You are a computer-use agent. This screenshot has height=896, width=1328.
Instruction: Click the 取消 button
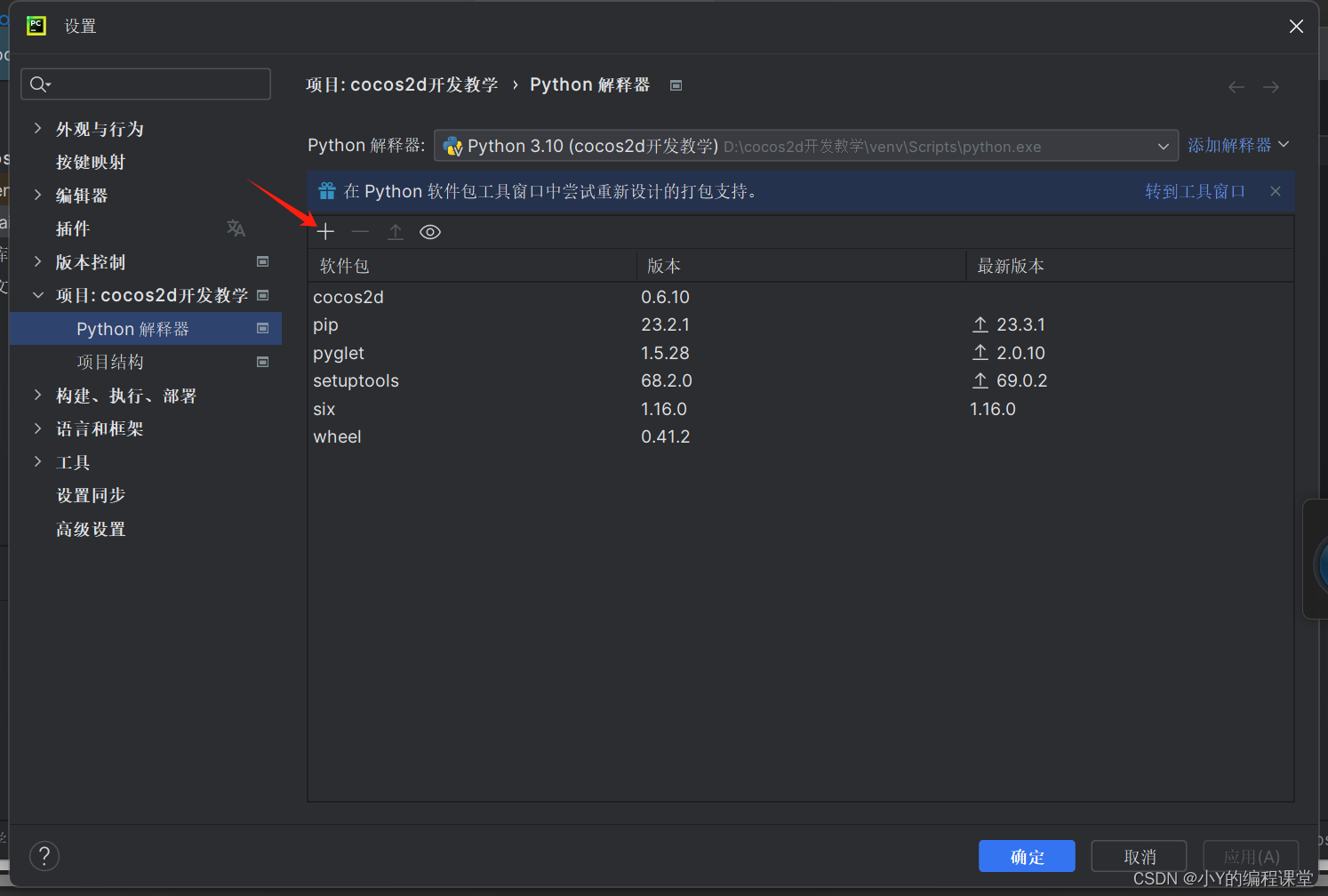point(1140,857)
